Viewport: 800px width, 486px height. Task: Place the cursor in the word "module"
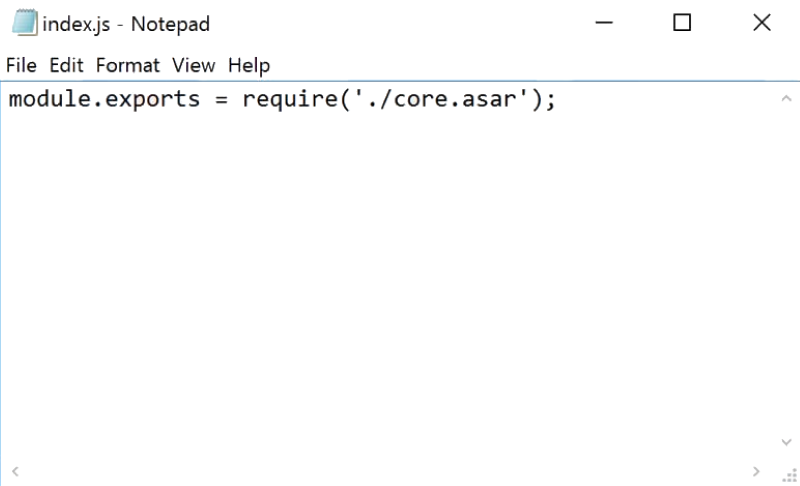tap(46, 101)
